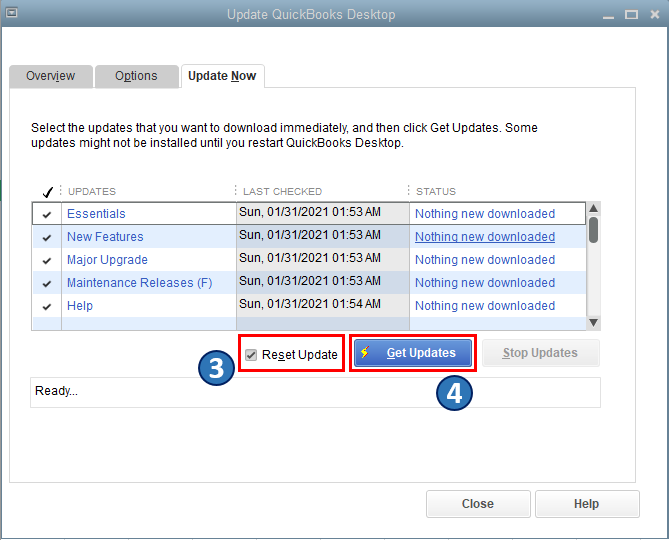Click Help row status 'Nothing new downloaded'
This screenshot has height=540, width=669.
pos(485,306)
